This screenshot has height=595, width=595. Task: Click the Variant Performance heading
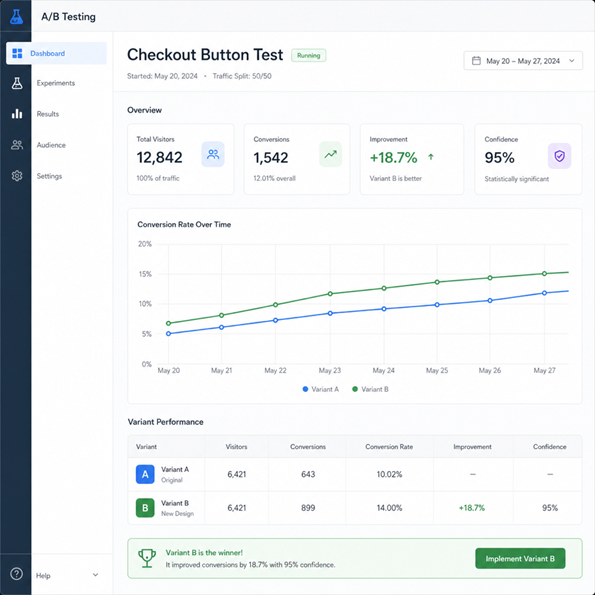tap(165, 422)
